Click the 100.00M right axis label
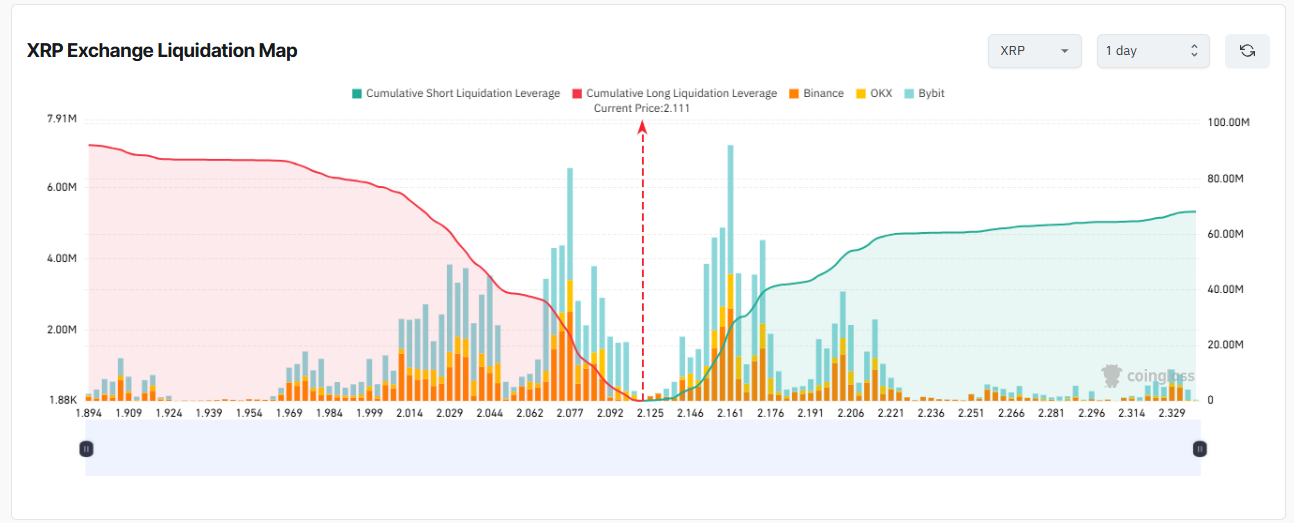 pos(1229,122)
